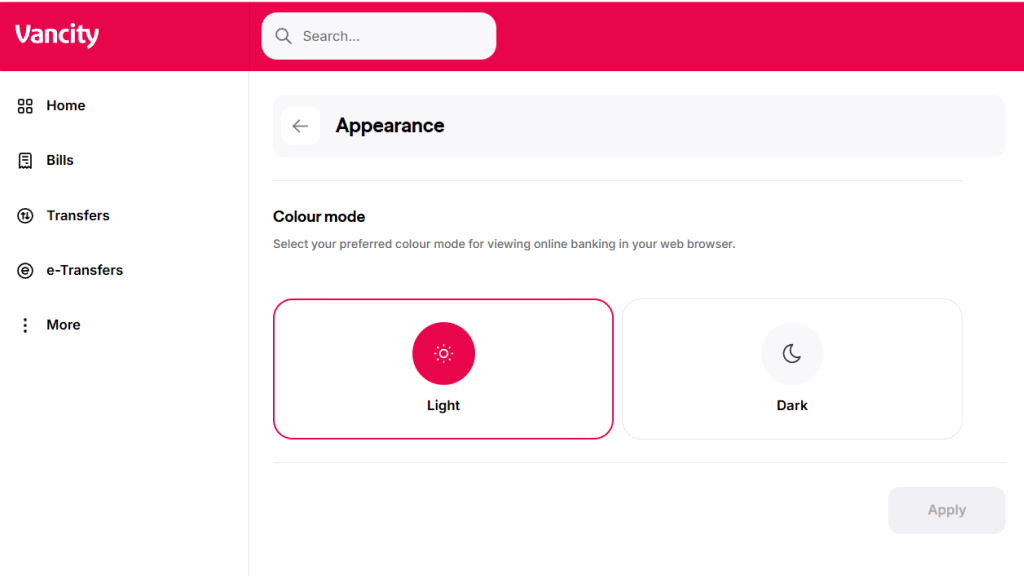Click the search magnifying glass icon

(x=283, y=35)
